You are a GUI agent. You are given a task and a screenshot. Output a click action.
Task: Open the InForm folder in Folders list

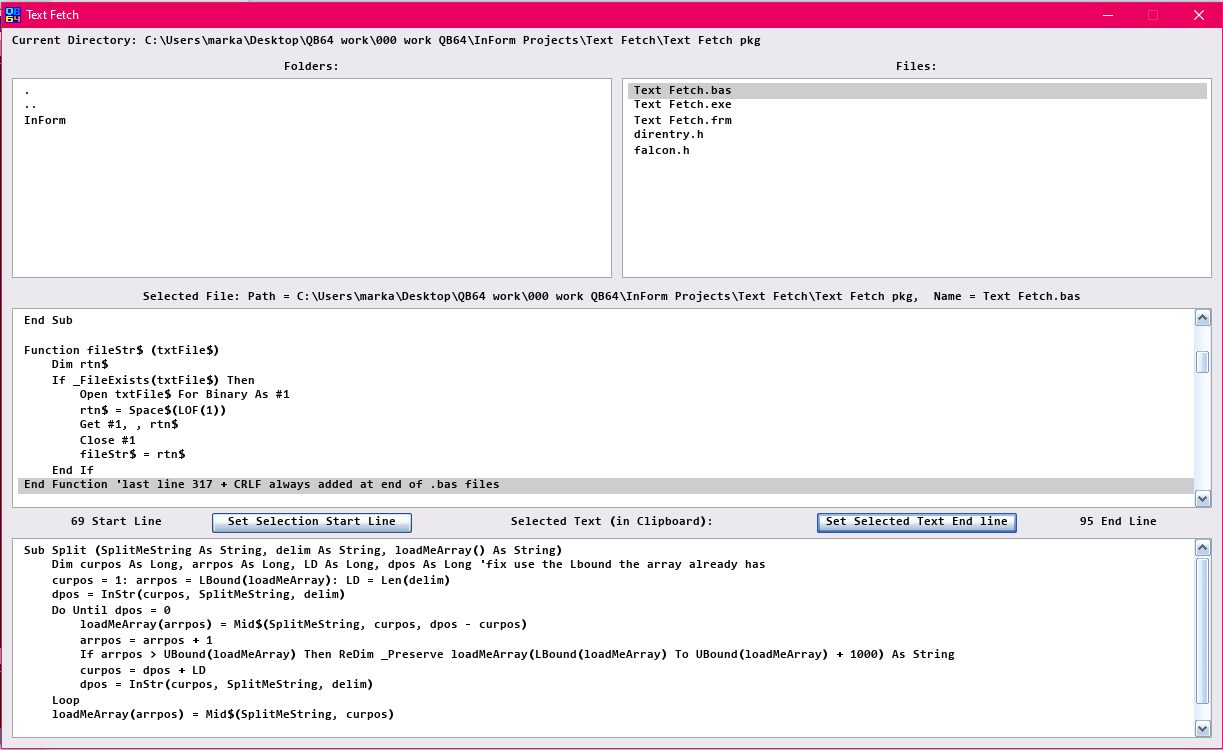click(45, 120)
